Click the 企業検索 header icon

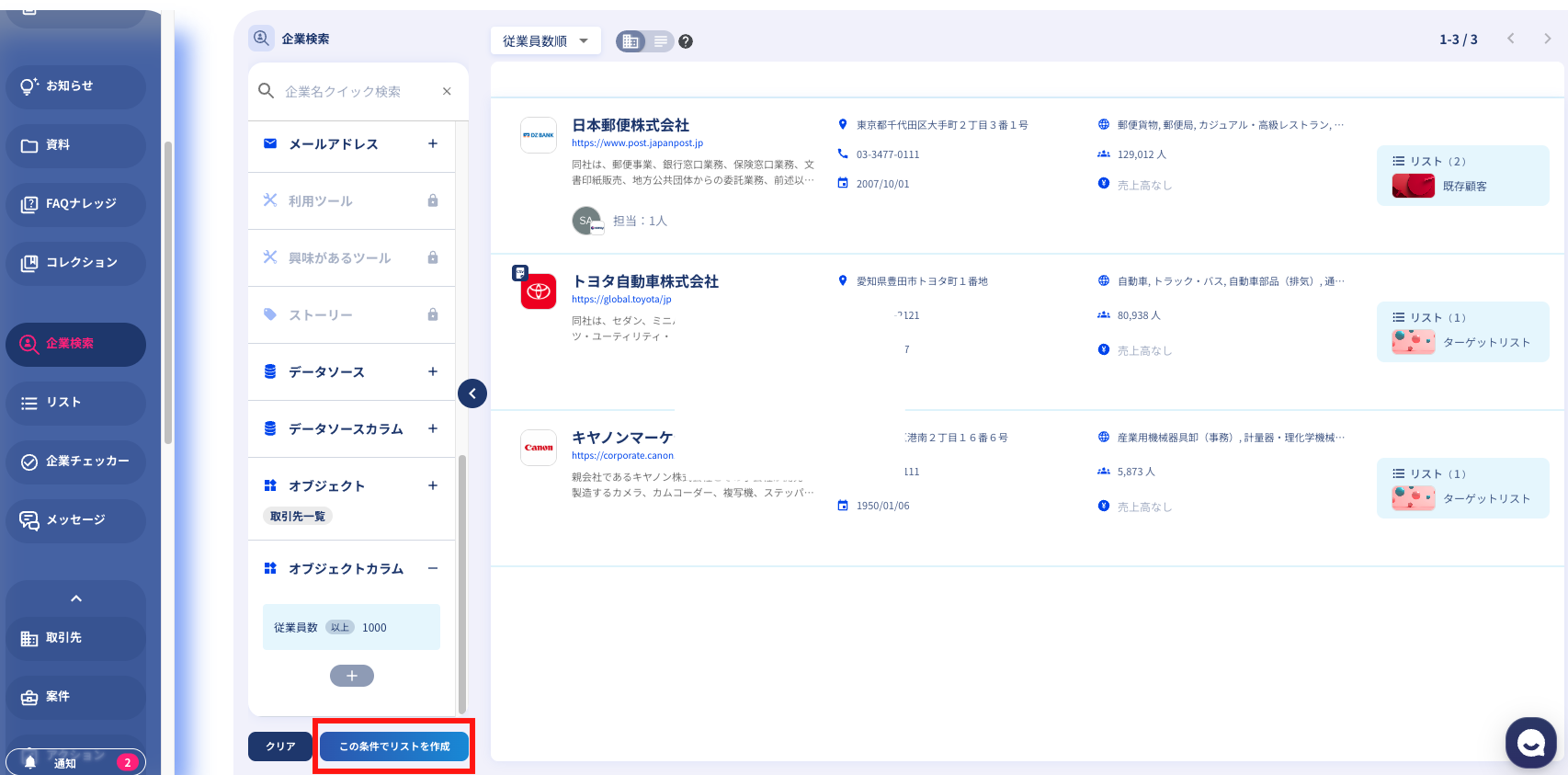[261, 38]
